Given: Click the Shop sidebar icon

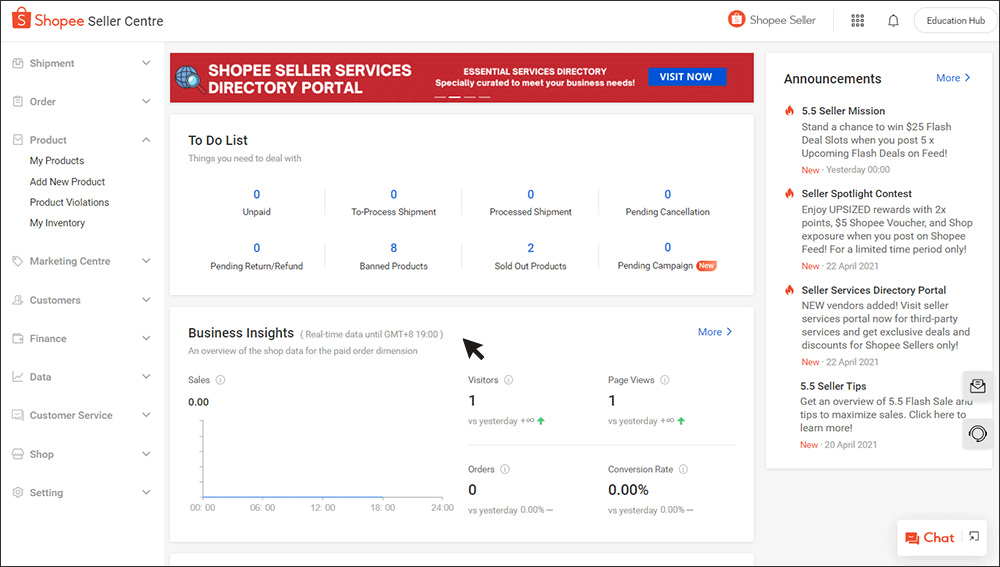Looking at the screenshot, I should (x=18, y=454).
